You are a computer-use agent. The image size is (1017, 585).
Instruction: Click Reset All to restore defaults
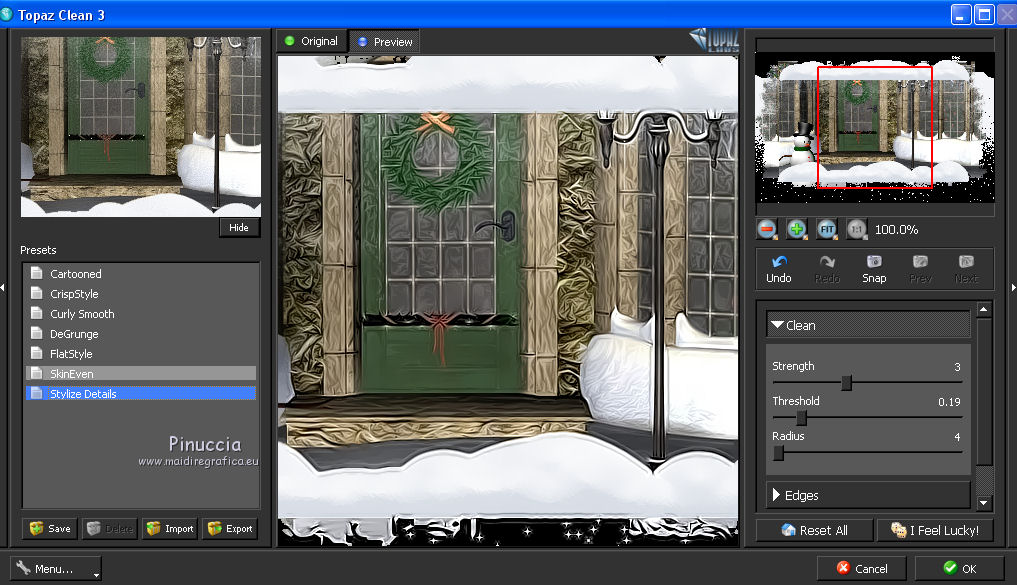pyautogui.click(x=814, y=531)
